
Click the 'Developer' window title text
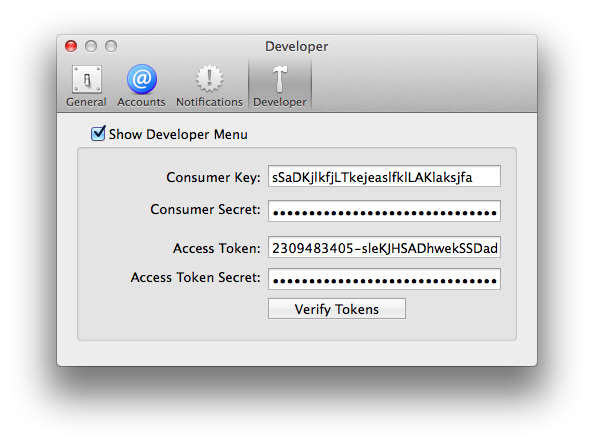297,47
